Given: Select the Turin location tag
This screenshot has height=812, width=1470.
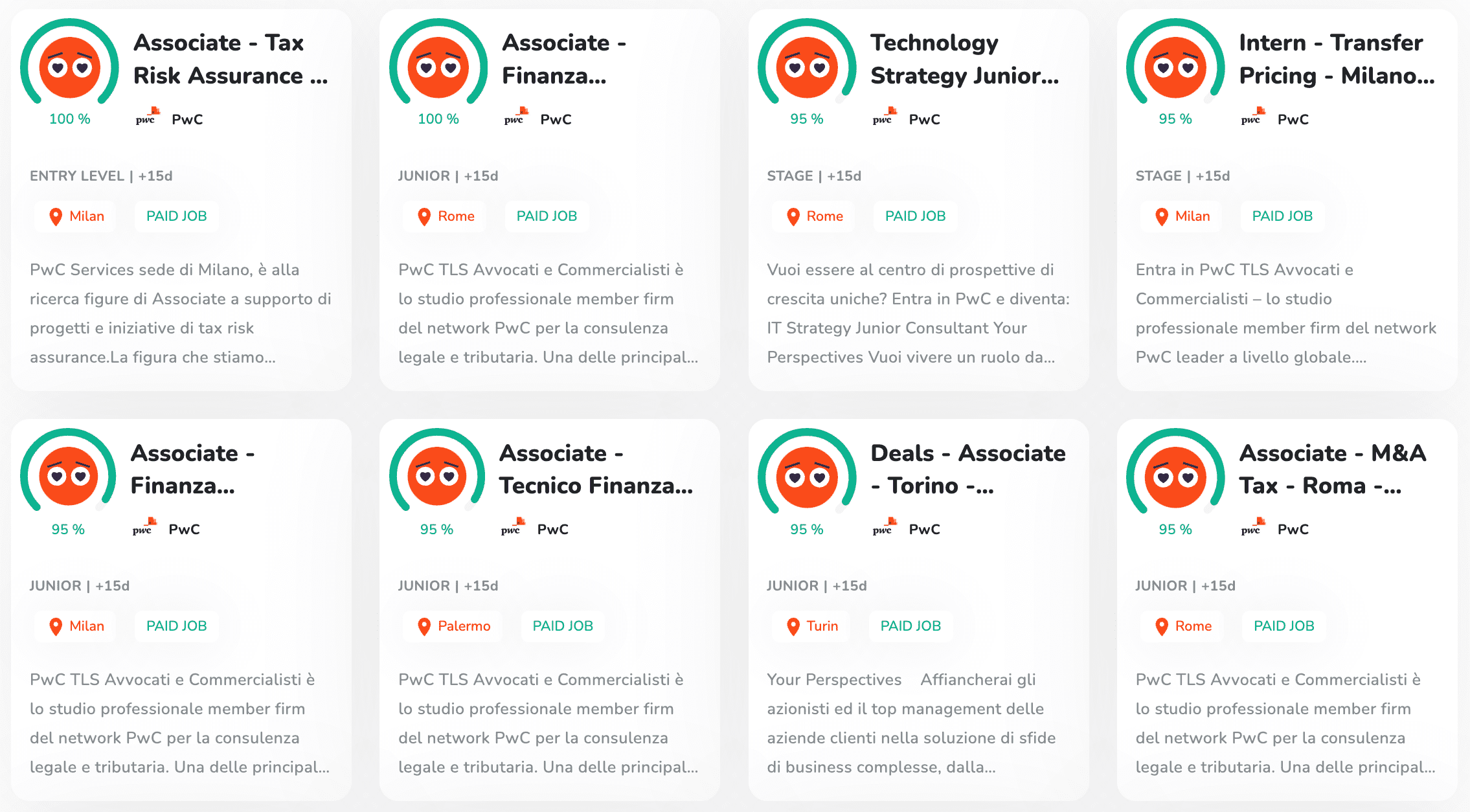Looking at the screenshot, I should point(811,626).
